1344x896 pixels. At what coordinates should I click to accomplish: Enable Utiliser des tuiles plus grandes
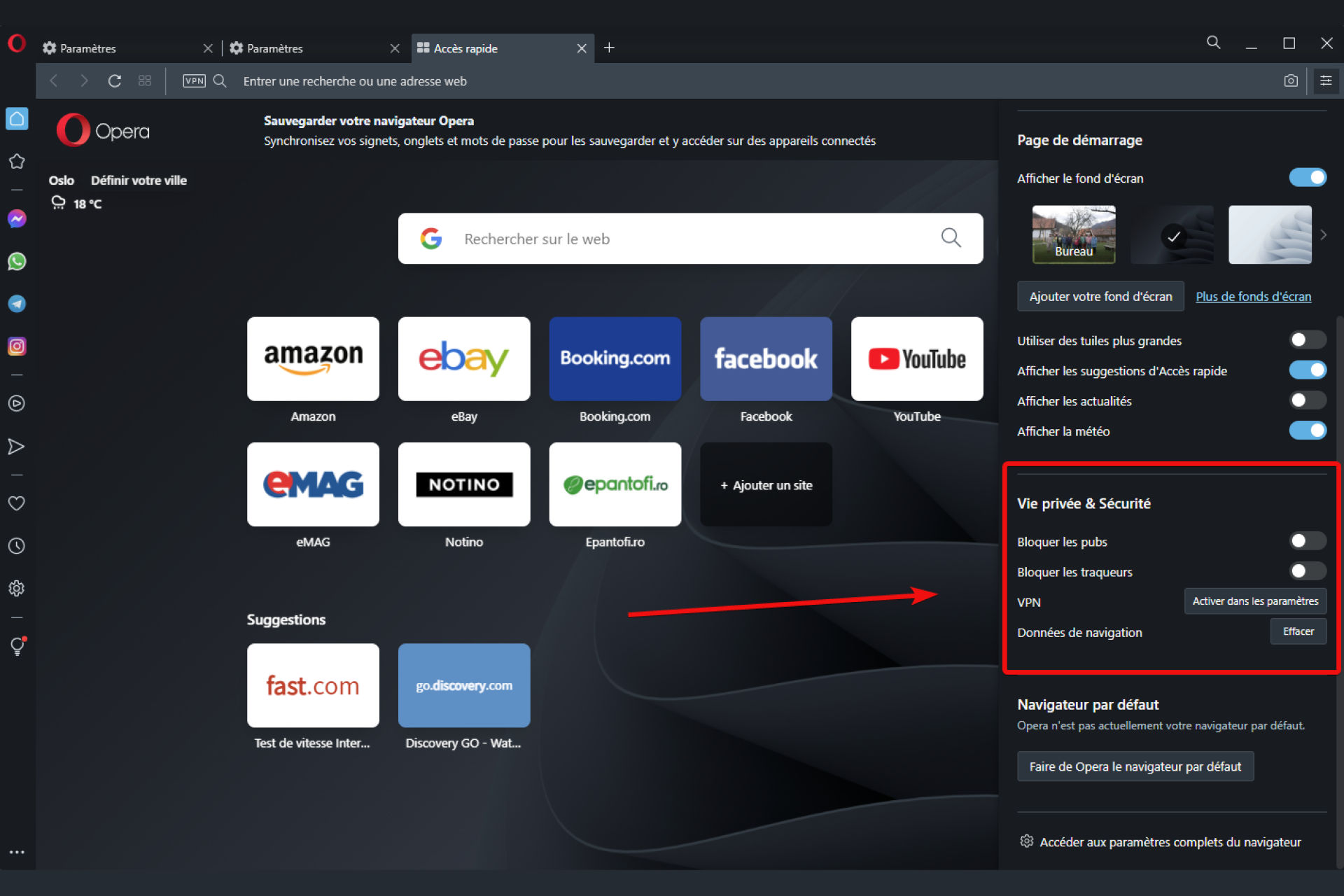coord(1308,340)
